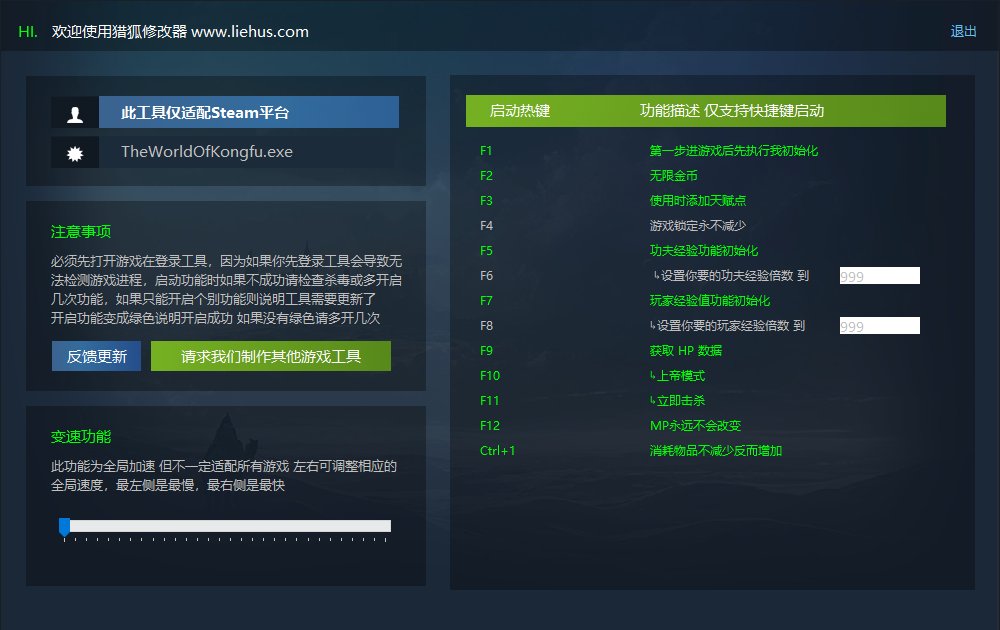Click the 获取 HP 数据 function
The height and width of the screenshot is (630, 1000).
coord(686,351)
